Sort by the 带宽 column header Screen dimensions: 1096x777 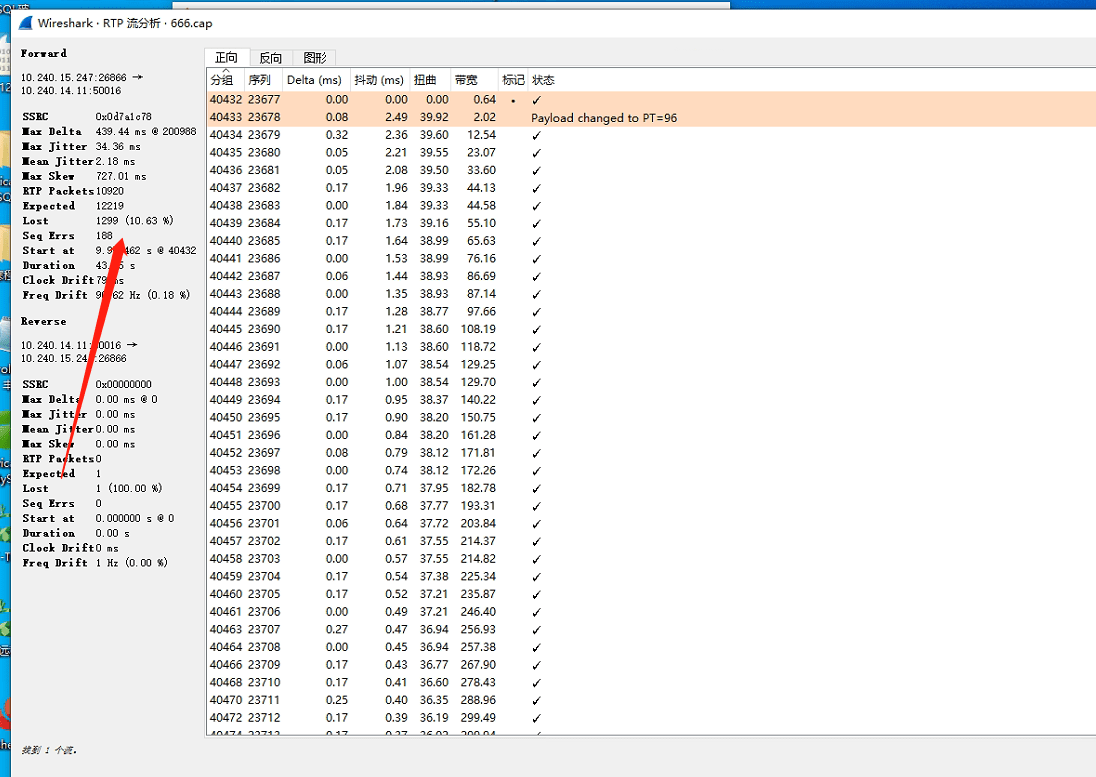click(x=473, y=80)
